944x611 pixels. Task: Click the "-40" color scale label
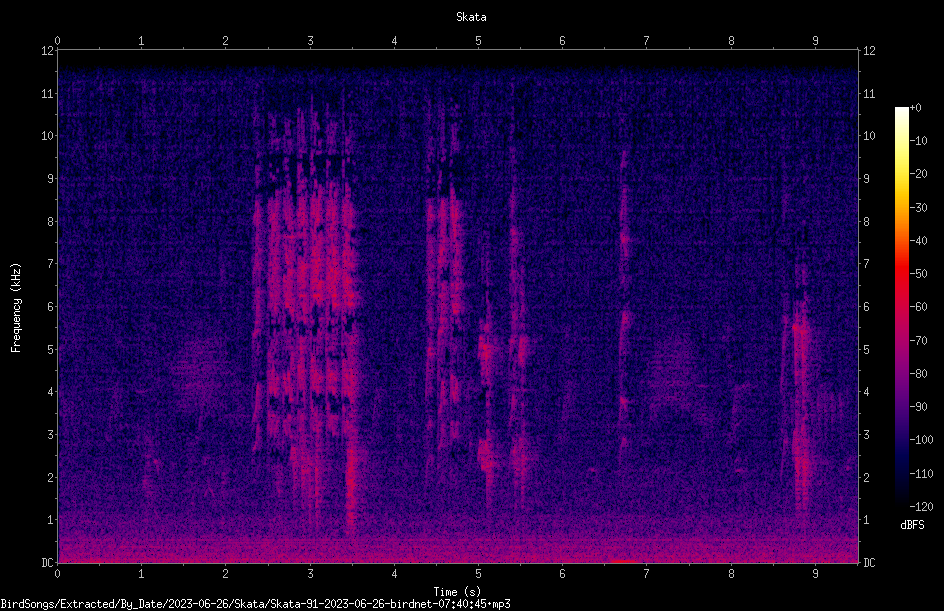coord(918,241)
